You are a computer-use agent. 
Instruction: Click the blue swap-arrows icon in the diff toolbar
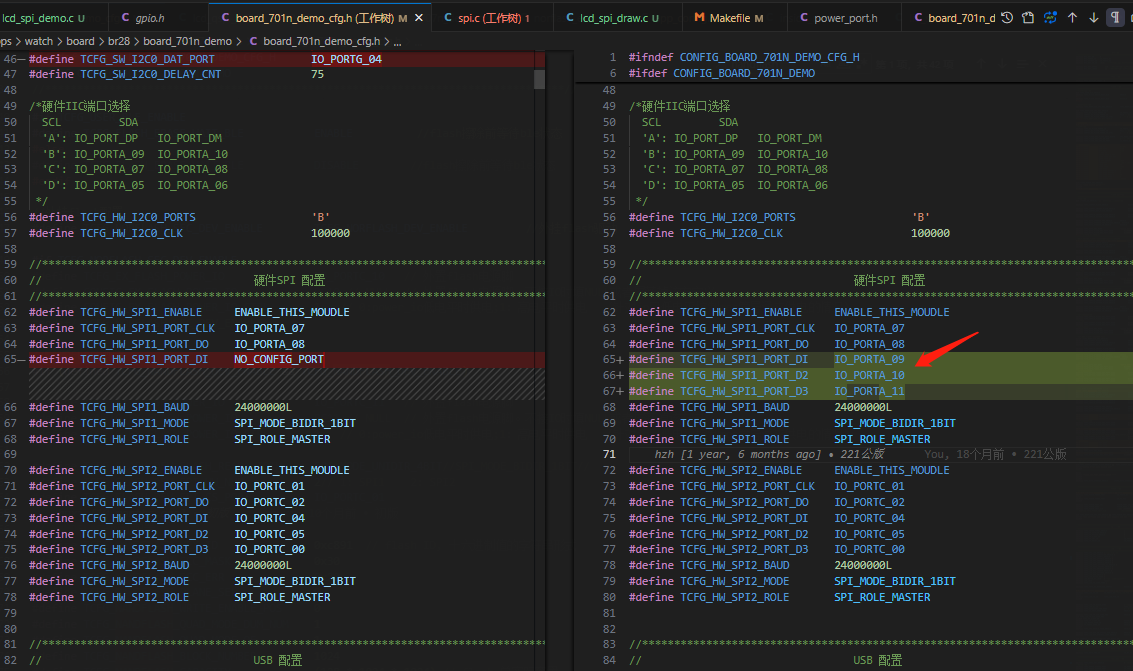(x=1050, y=17)
